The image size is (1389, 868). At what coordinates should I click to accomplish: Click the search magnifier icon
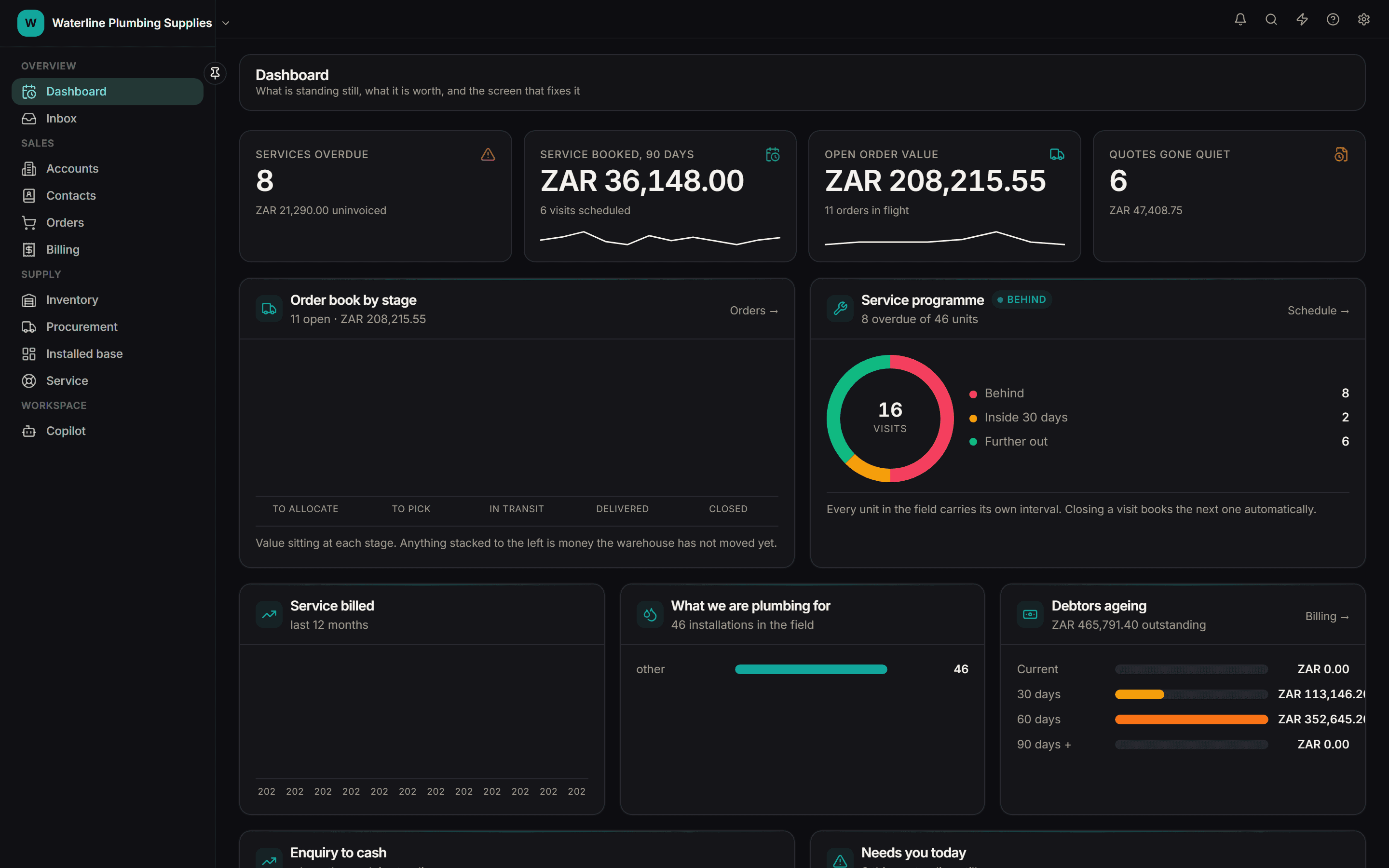point(1271,19)
